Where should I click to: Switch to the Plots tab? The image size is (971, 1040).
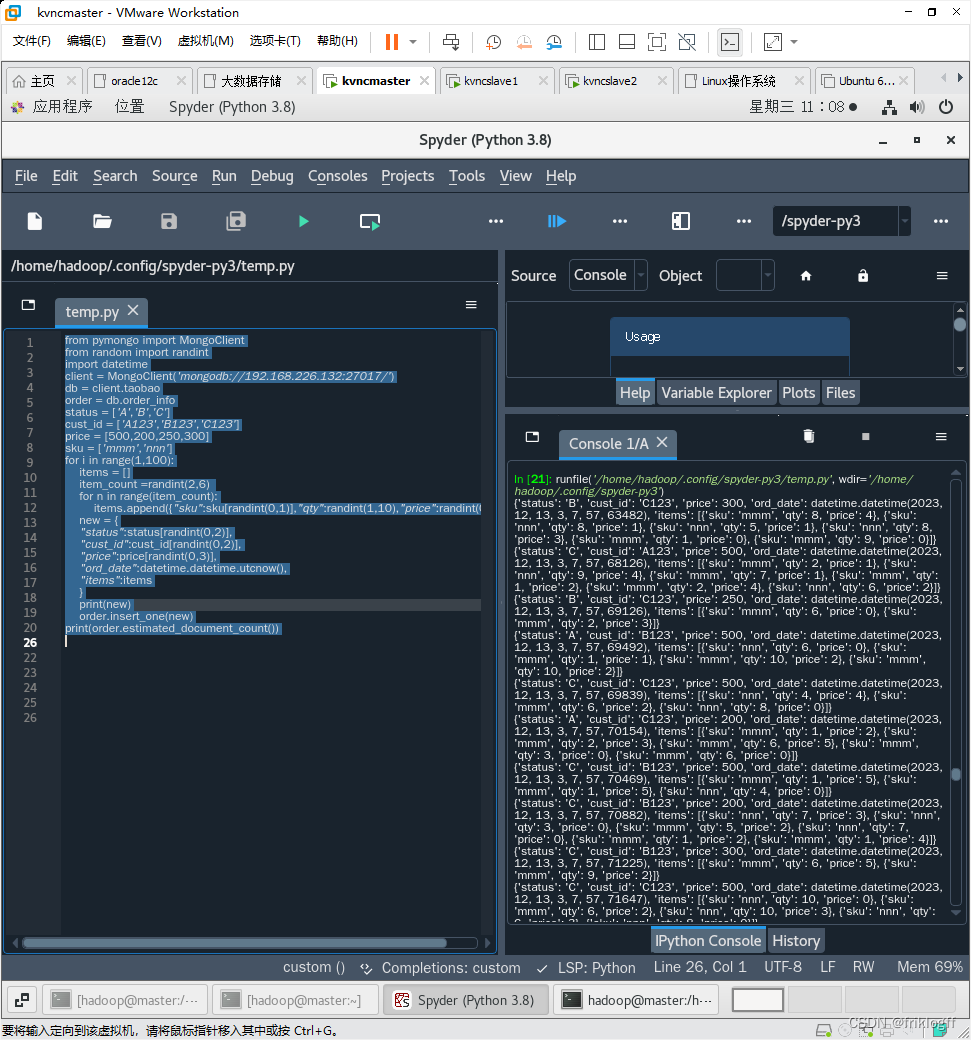tap(799, 392)
